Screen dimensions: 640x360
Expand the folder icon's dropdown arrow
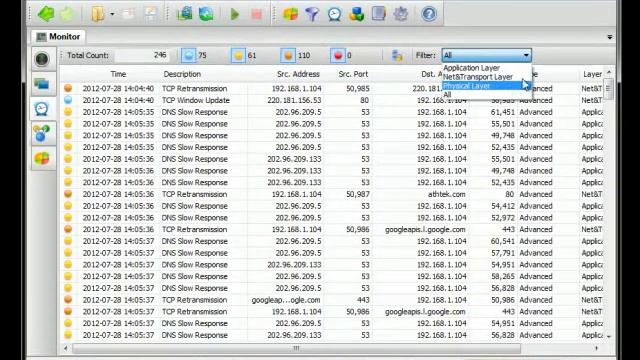tap(112, 14)
